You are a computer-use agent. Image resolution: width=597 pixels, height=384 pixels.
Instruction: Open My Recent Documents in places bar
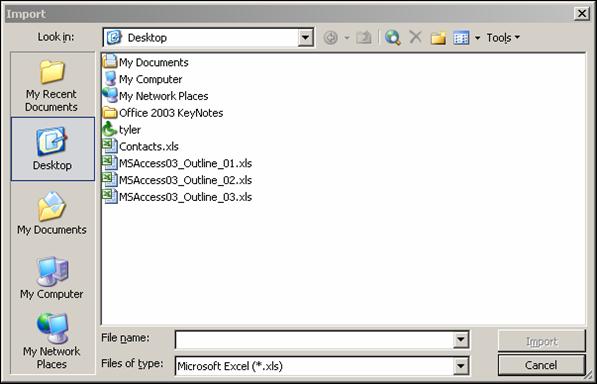51,86
